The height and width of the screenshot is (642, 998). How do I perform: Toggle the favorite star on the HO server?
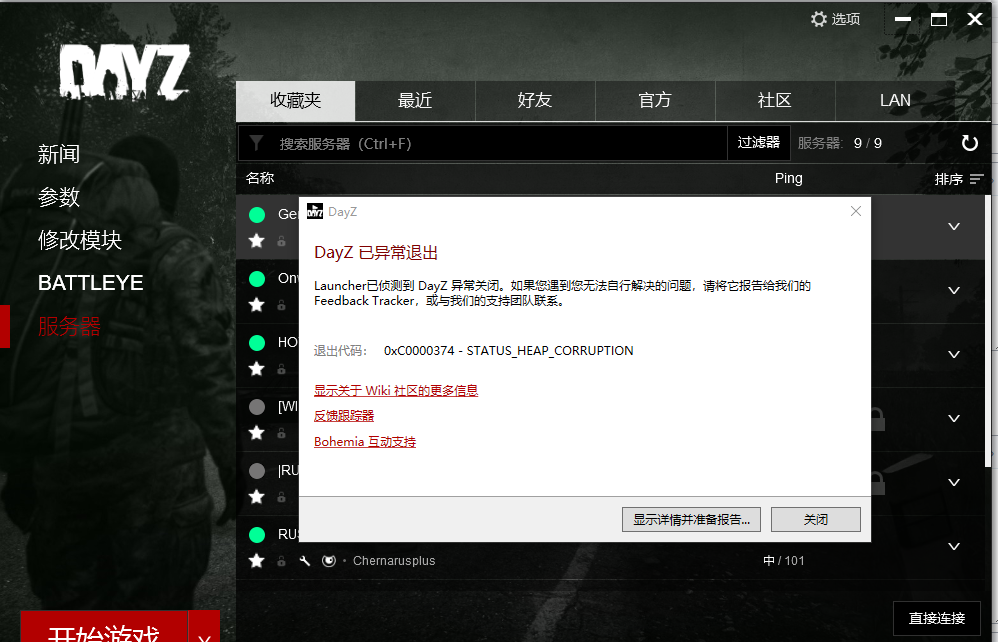pyautogui.click(x=257, y=369)
